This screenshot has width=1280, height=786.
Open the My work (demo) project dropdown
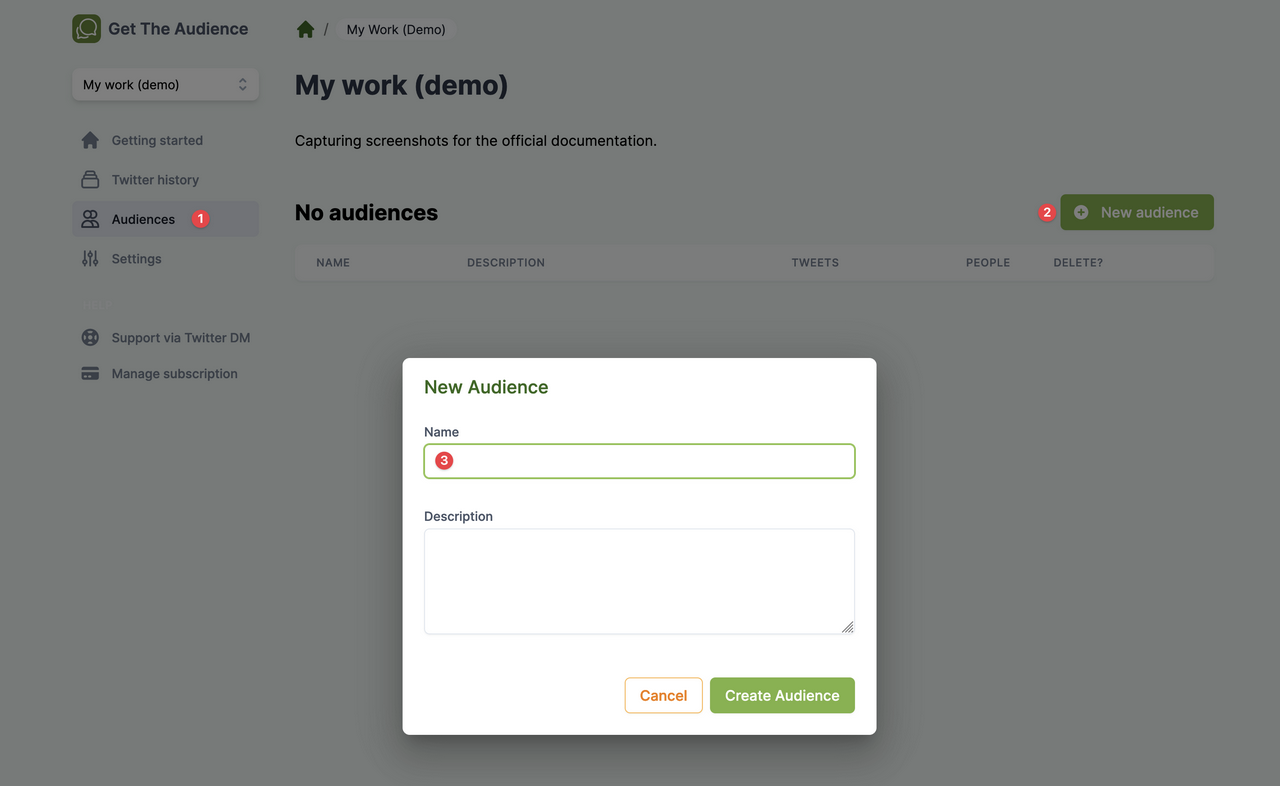pos(165,85)
